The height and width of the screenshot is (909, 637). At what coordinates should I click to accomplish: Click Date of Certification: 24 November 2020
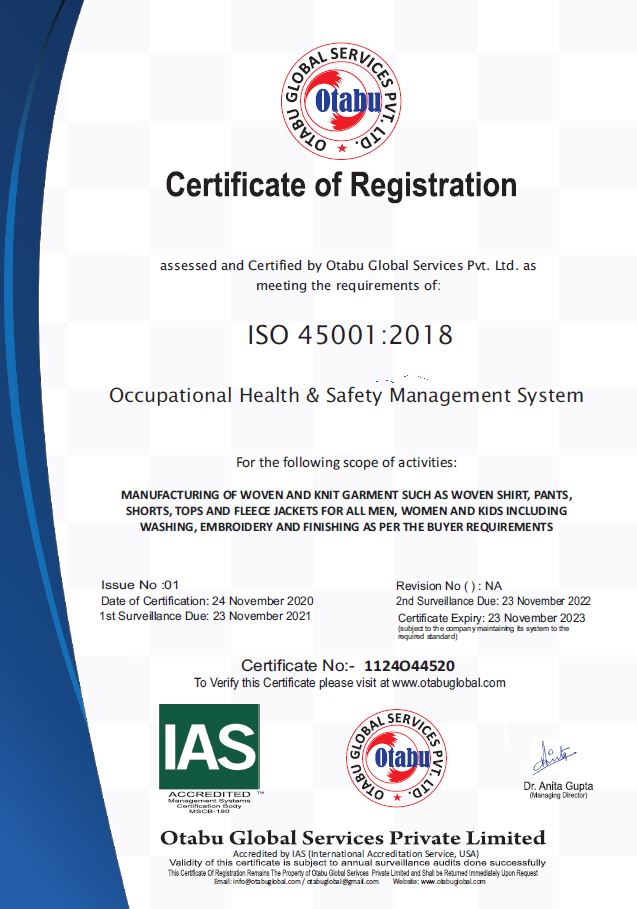[207, 601]
